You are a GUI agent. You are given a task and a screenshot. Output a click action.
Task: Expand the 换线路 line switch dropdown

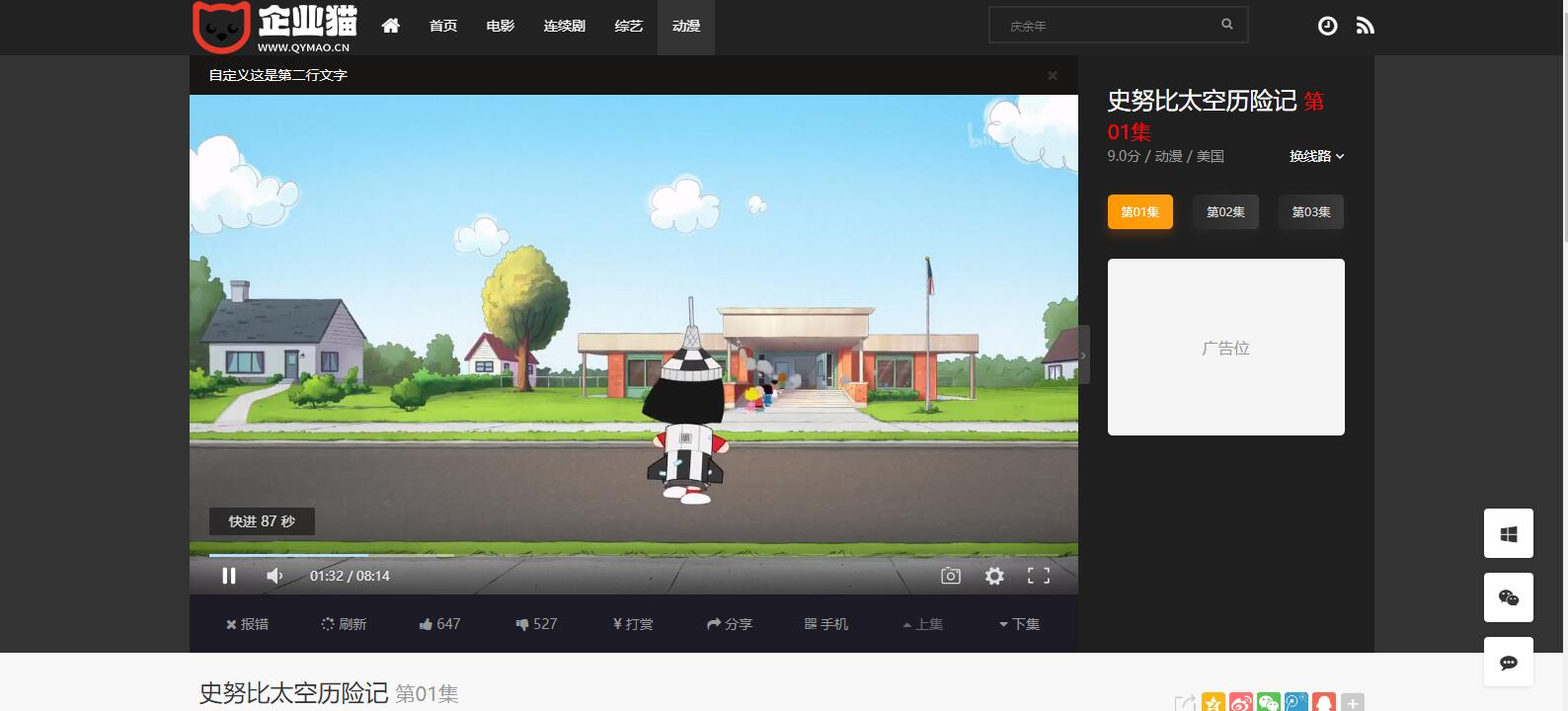(1316, 156)
